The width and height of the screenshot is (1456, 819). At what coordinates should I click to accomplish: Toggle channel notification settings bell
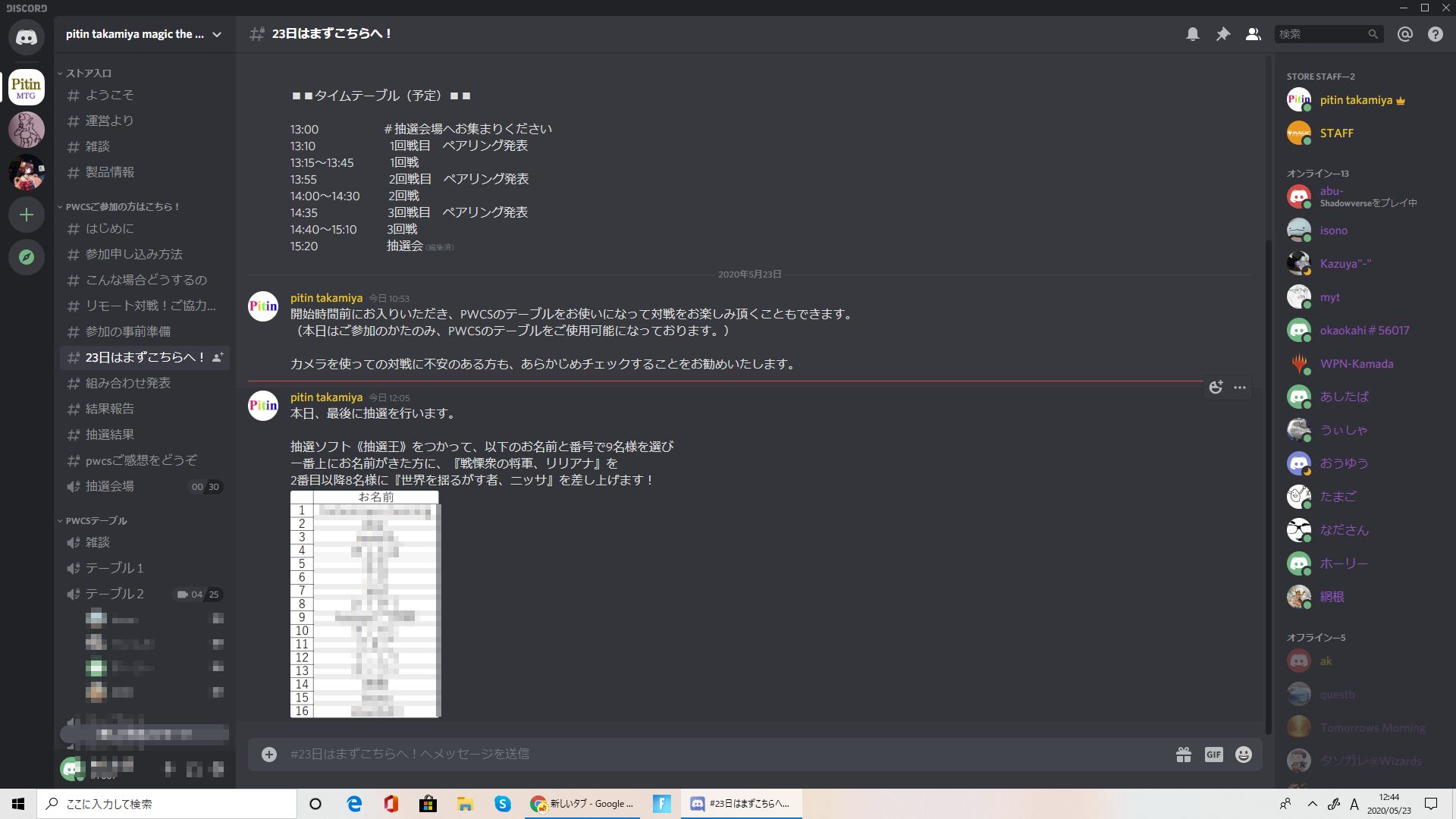(1192, 33)
